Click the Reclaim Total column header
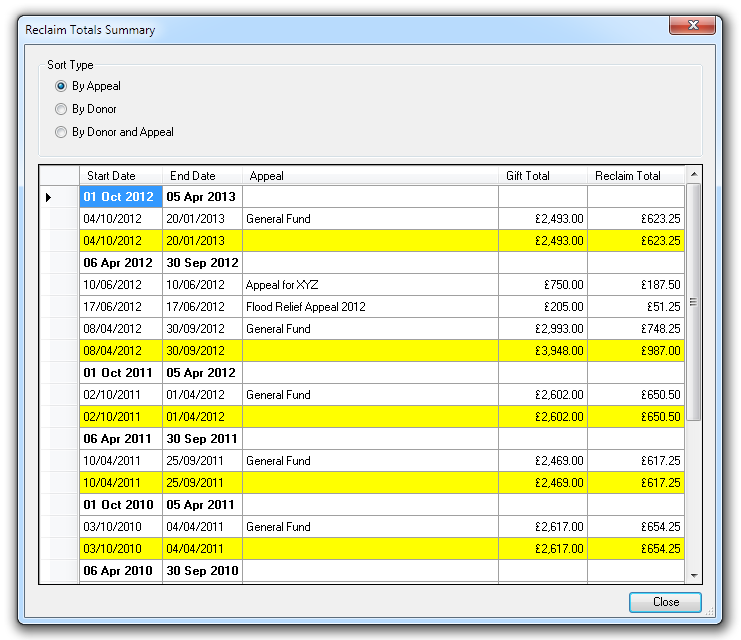This screenshot has width=741, height=640. pyautogui.click(x=636, y=175)
